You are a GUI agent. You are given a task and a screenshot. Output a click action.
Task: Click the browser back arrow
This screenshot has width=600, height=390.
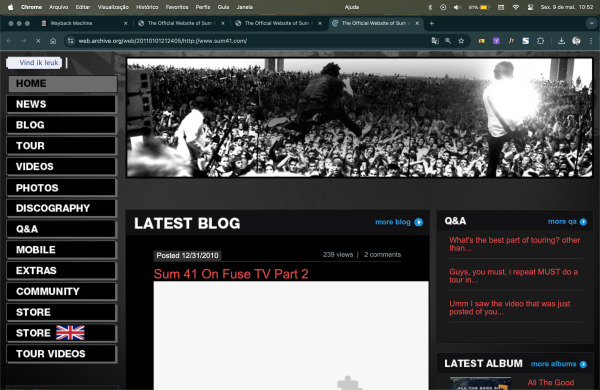(9, 41)
